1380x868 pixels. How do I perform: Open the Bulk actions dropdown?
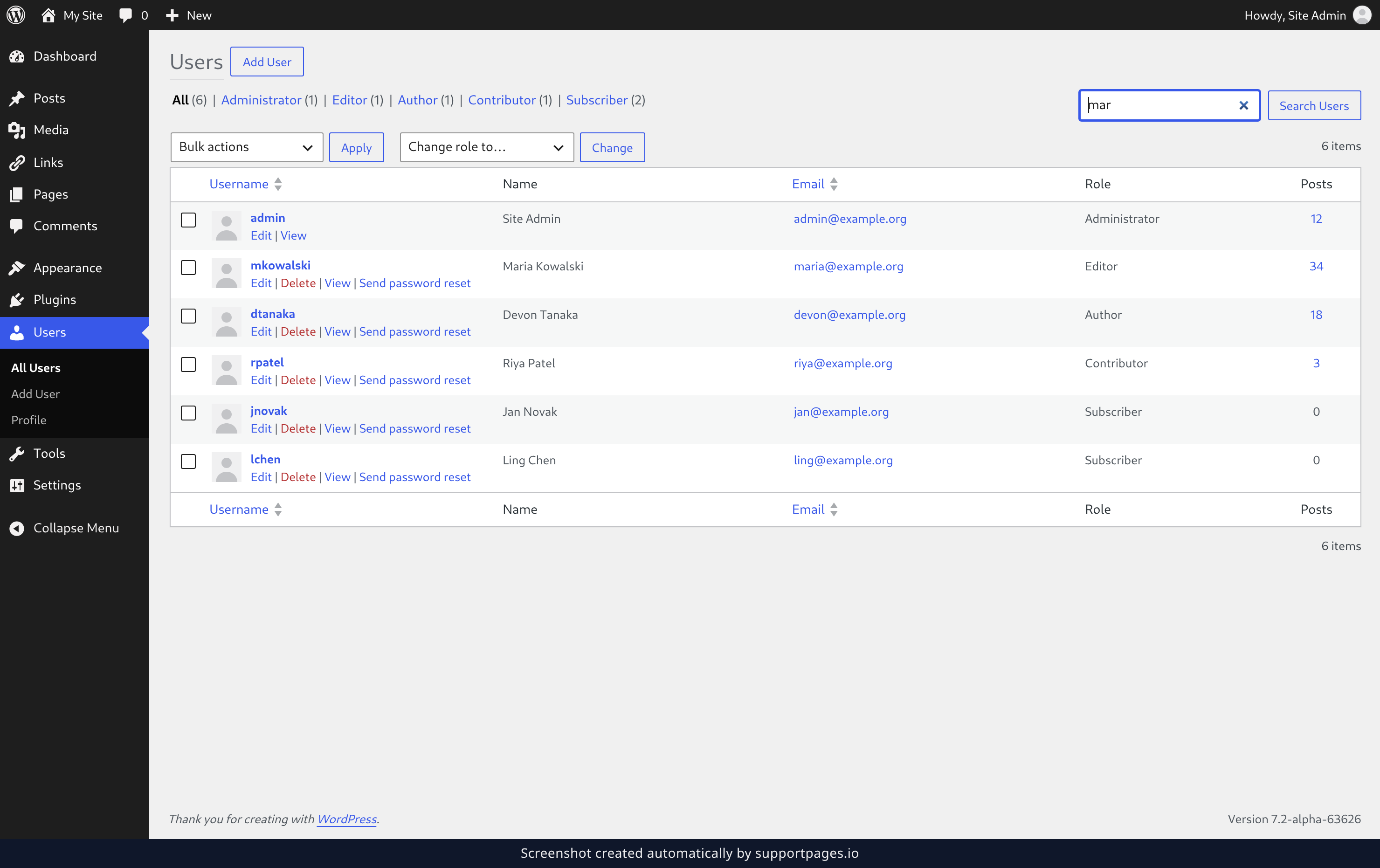[247, 147]
